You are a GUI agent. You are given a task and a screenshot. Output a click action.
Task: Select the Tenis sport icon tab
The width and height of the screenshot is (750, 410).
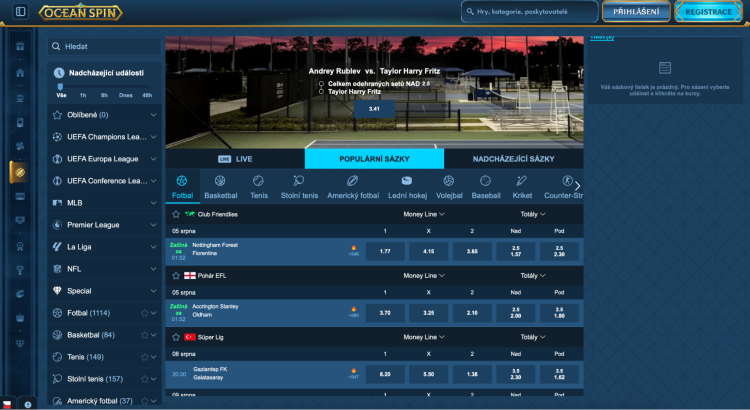pyautogui.click(x=259, y=187)
